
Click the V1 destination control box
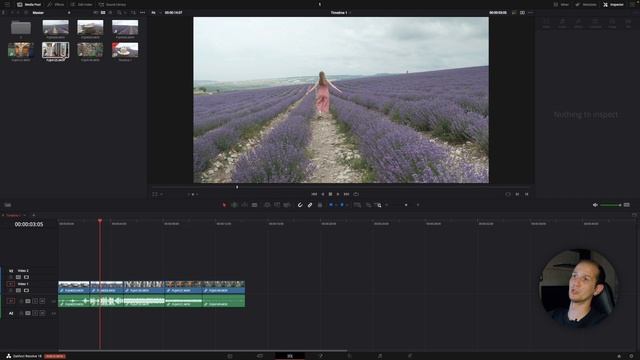point(11,284)
